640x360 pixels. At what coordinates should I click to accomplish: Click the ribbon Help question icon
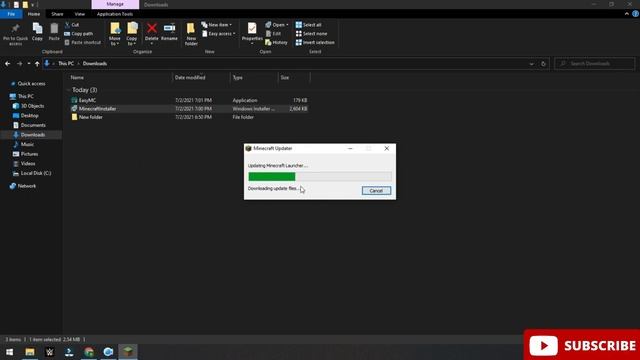[636, 14]
